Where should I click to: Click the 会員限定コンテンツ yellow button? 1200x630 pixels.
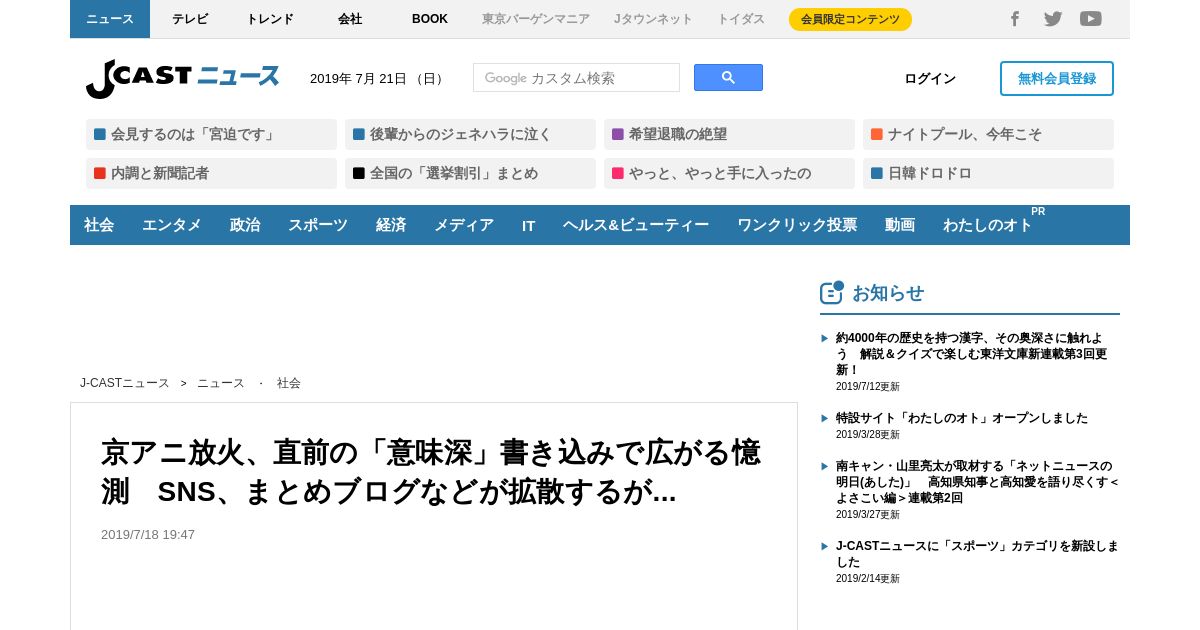850,19
